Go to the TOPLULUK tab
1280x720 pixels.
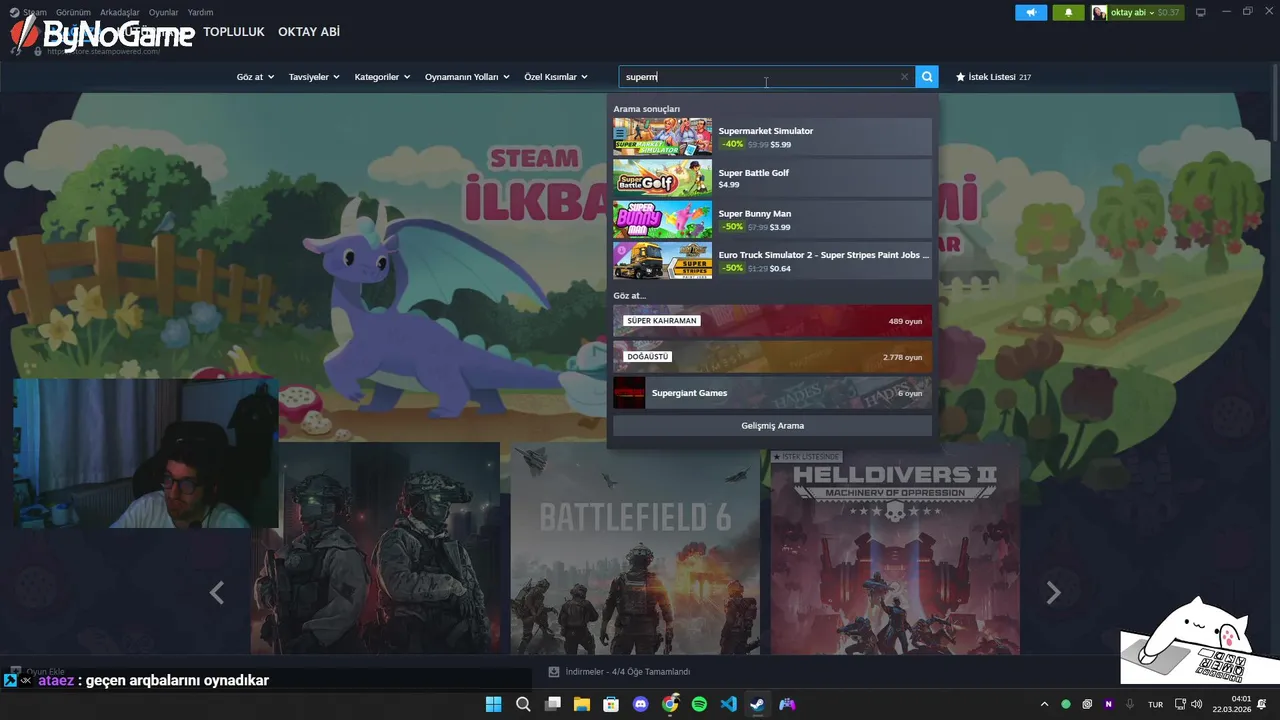pyautogui.click(x=234, y=32)
